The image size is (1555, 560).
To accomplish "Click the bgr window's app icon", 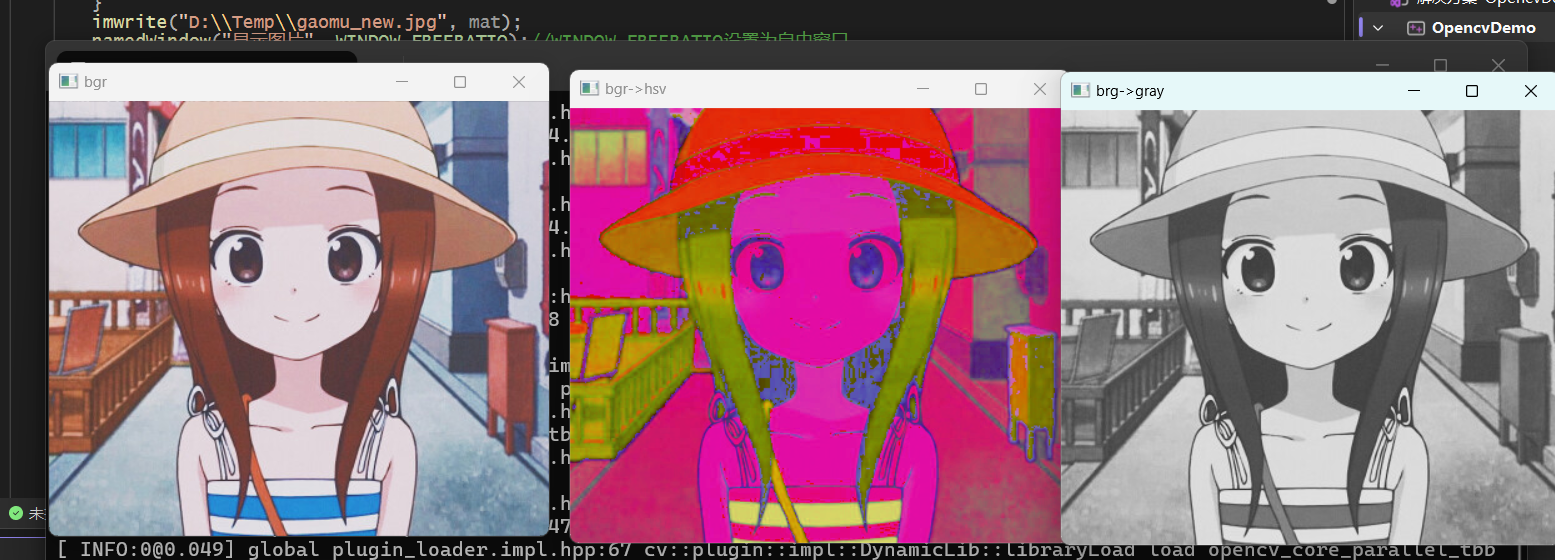I will click(x=68, y=82).
